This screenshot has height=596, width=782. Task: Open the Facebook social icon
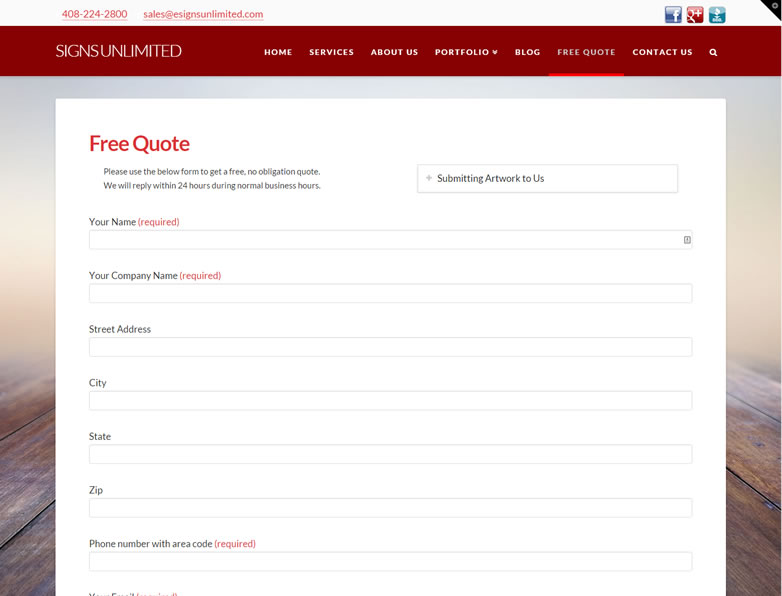(x=673, y=14)
